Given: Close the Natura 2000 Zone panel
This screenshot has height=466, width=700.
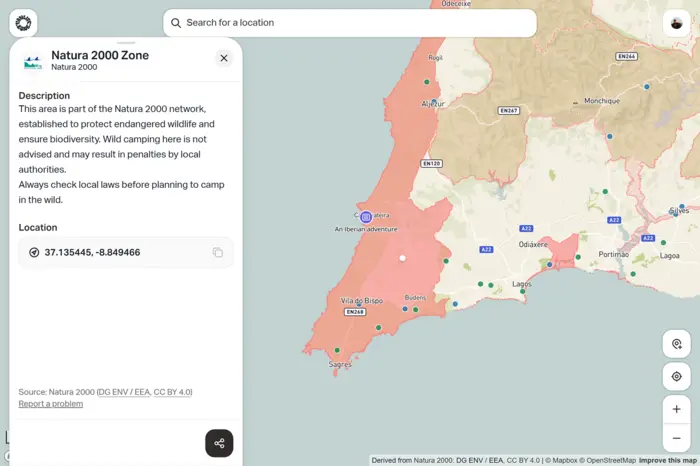Looking at the screenshot, I should click(224, 58).
